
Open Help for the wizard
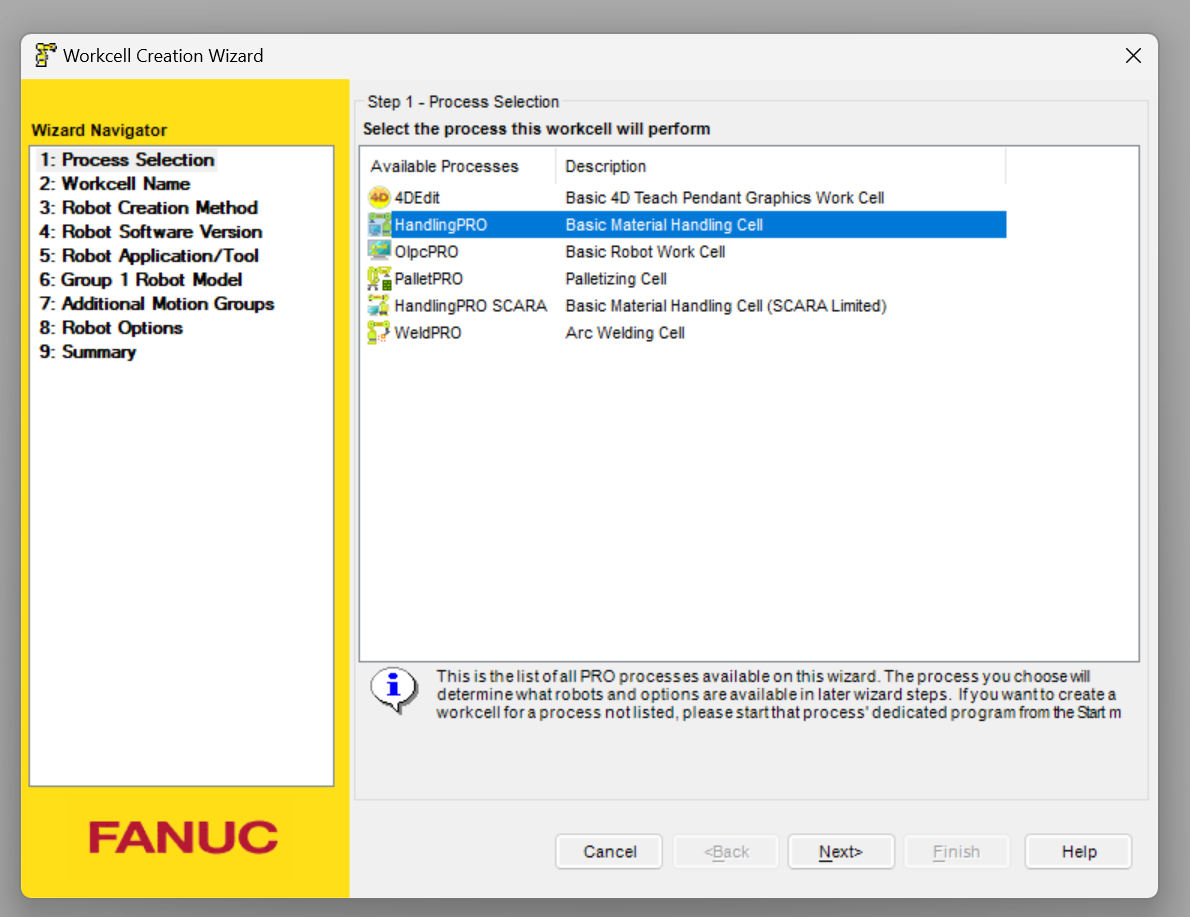(1078, 852)
